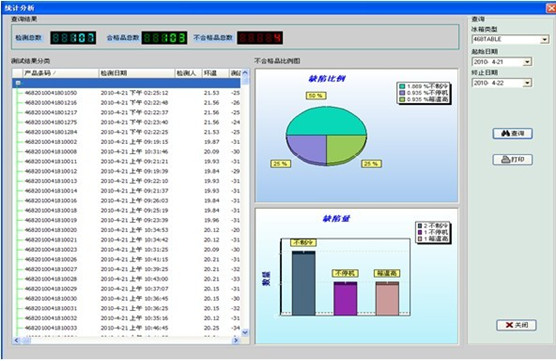Sort by product barcode column header
Image resolution: width=556 pixels, height=361 pixels.
[x=60, y=73]
